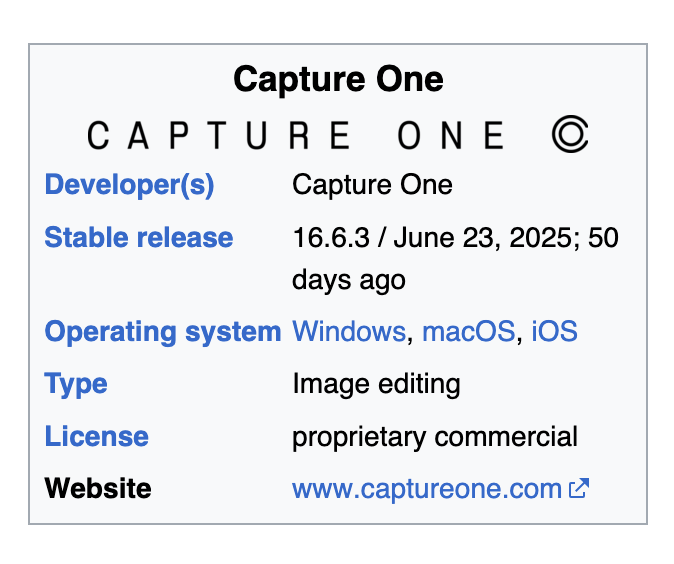Follow the Stable release link
The height and width of the screenshot is (564, 674).
(139, 237)
